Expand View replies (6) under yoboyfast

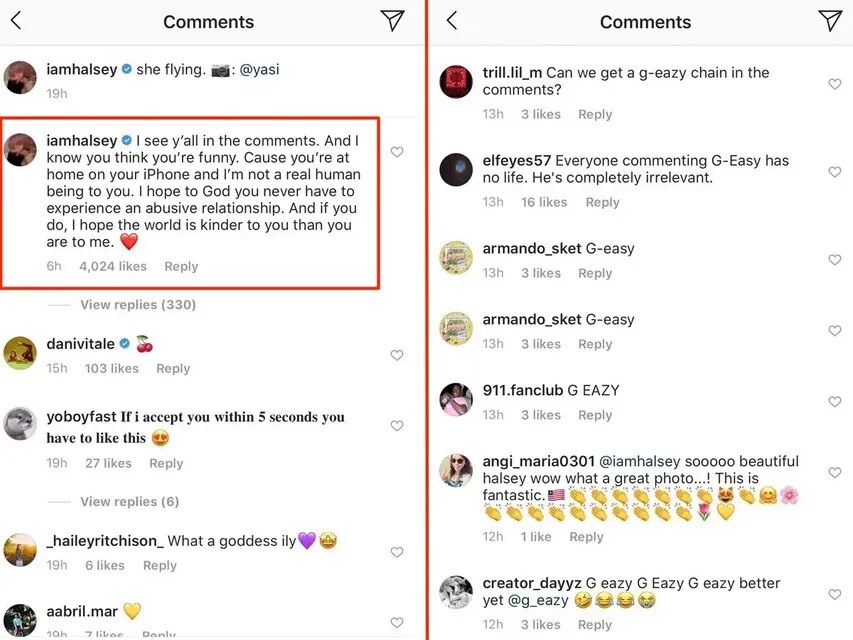(130, 501)
